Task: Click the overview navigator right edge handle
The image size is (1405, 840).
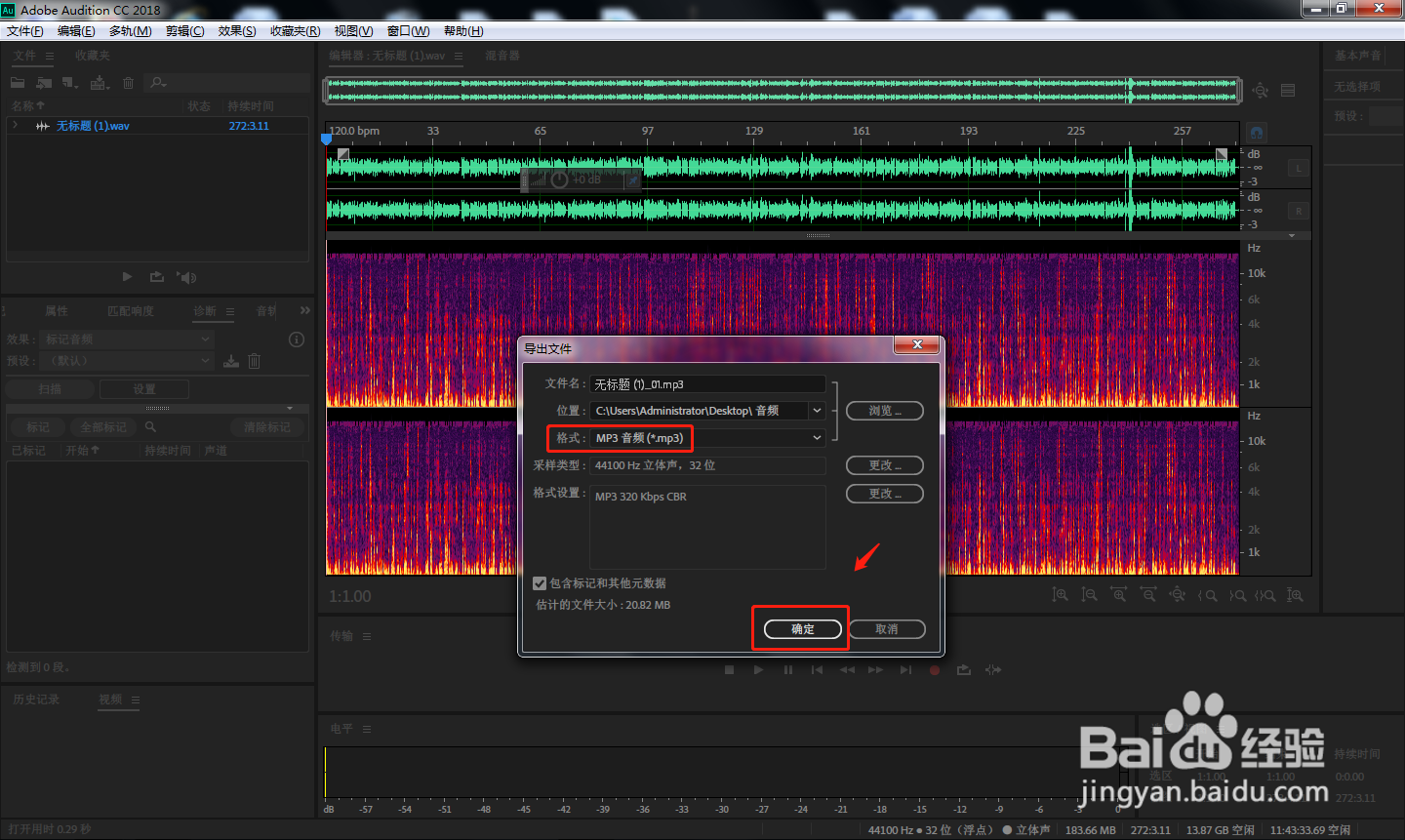Action: pos(1239,91)
